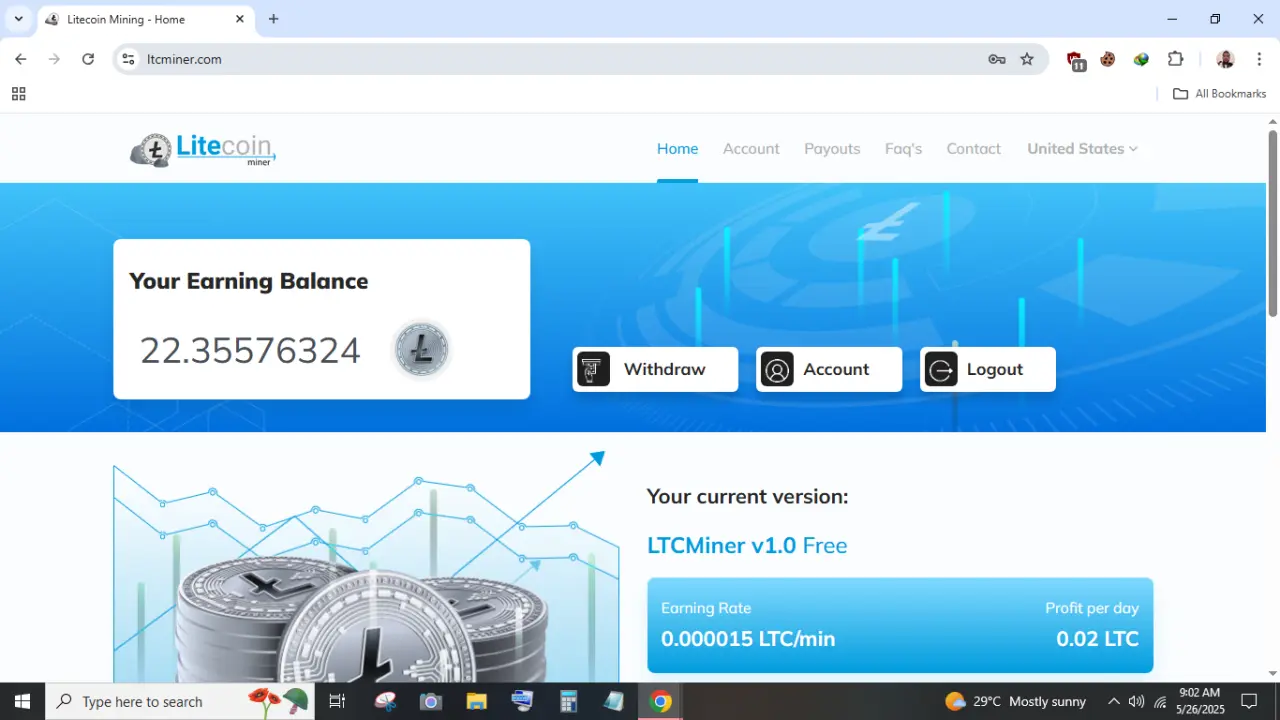
Task: Click the Chrome icon on the taskbar
Action: tap(660, 701)
